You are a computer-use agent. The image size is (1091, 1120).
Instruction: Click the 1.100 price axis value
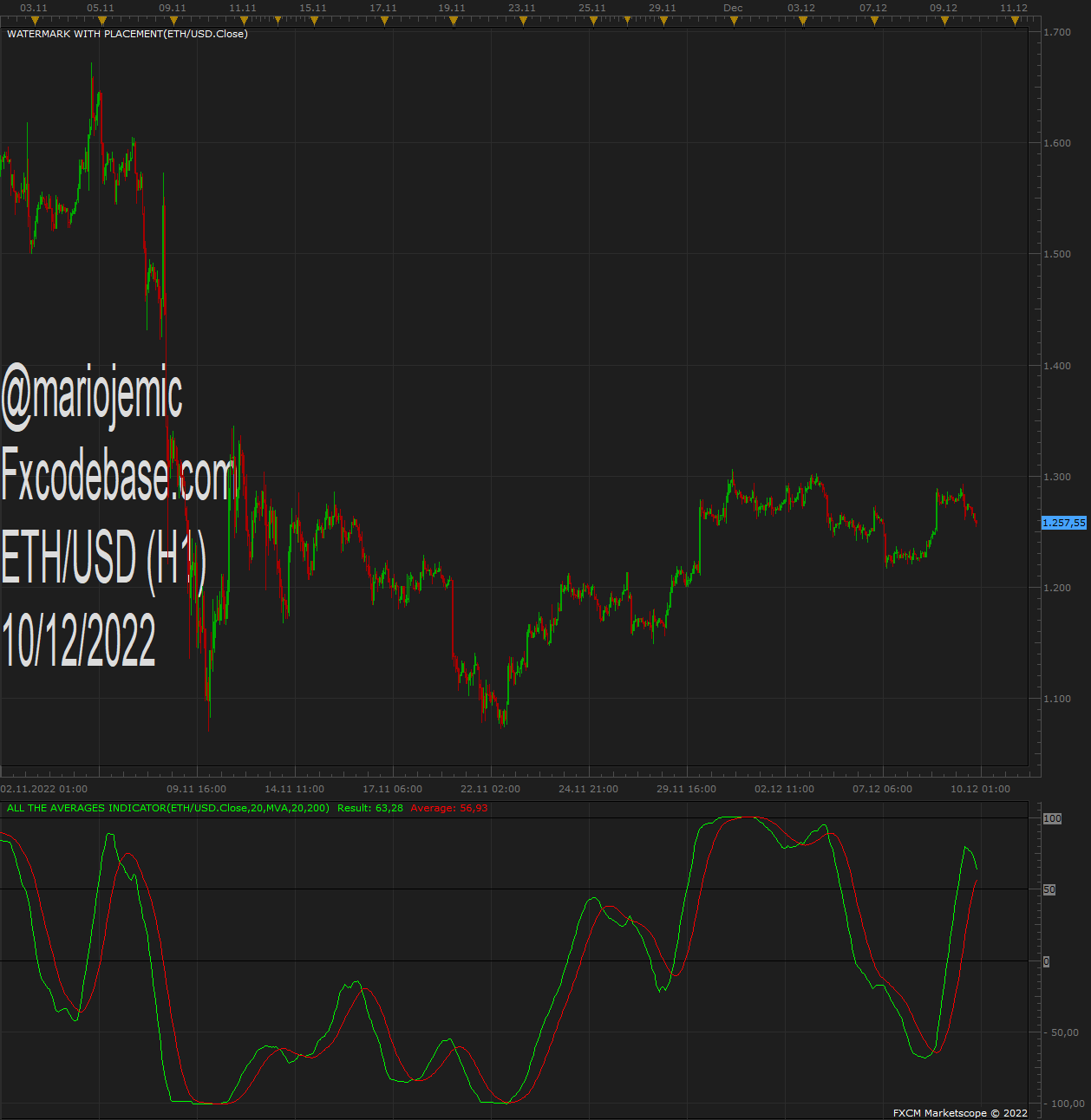(1058, 699)
